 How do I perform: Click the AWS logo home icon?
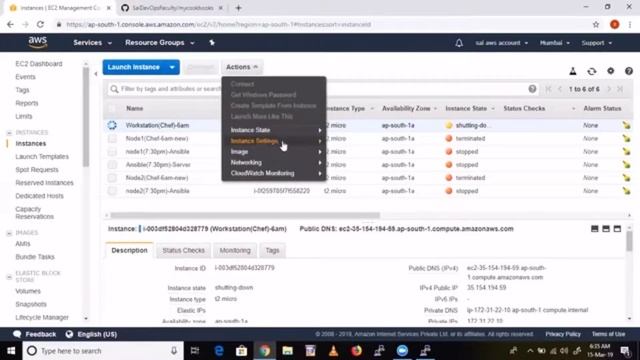point(38,42)
